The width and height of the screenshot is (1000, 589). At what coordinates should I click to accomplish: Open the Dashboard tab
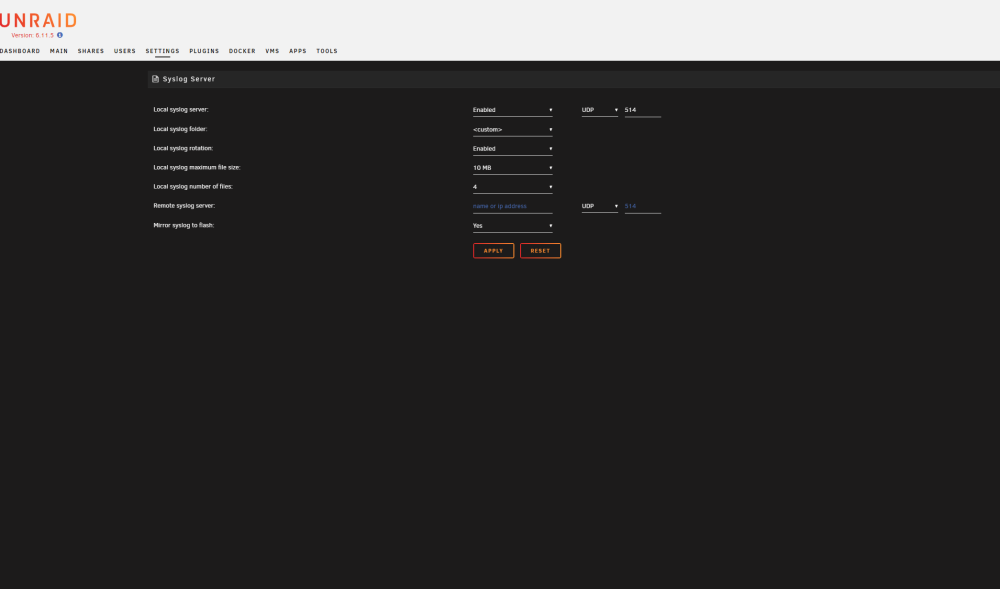tap(20, 51)
